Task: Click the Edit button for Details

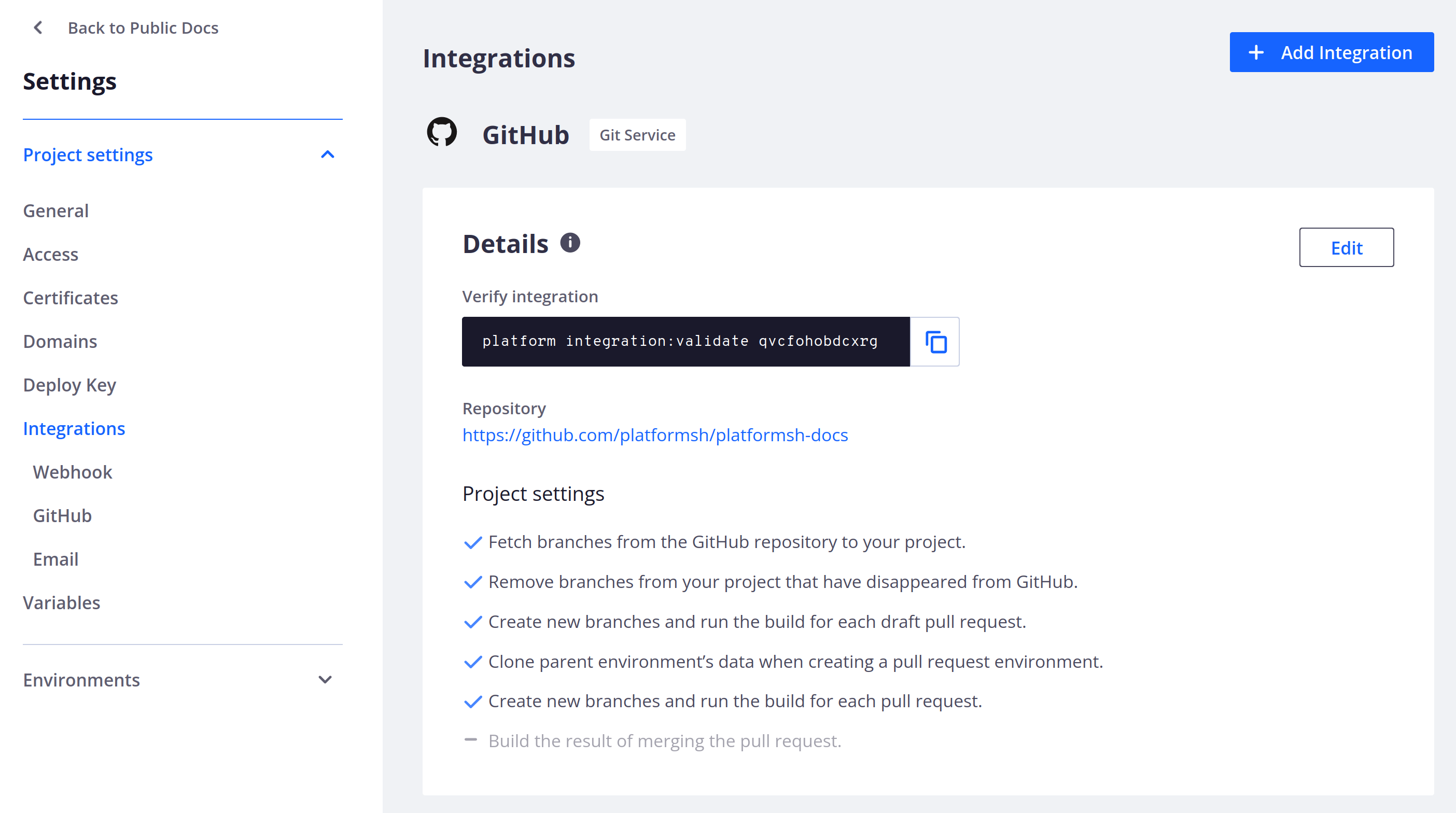Action: [x=1347, y=247]
